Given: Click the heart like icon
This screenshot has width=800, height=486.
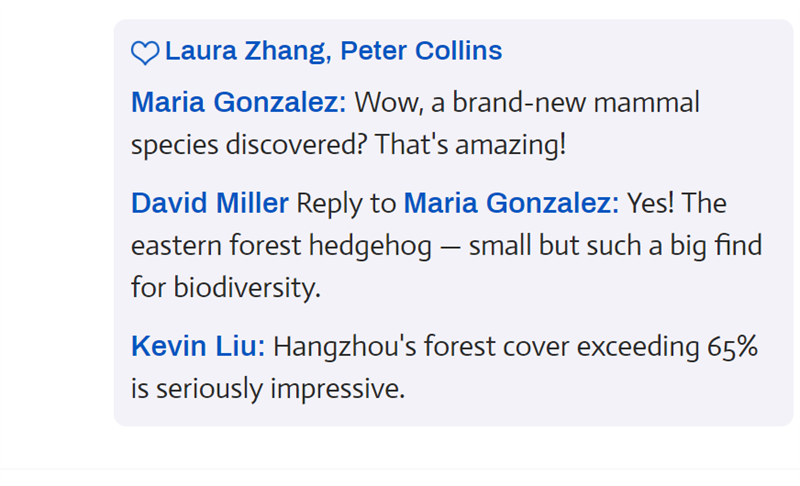Looking at the screenshot, I should 145,53.
